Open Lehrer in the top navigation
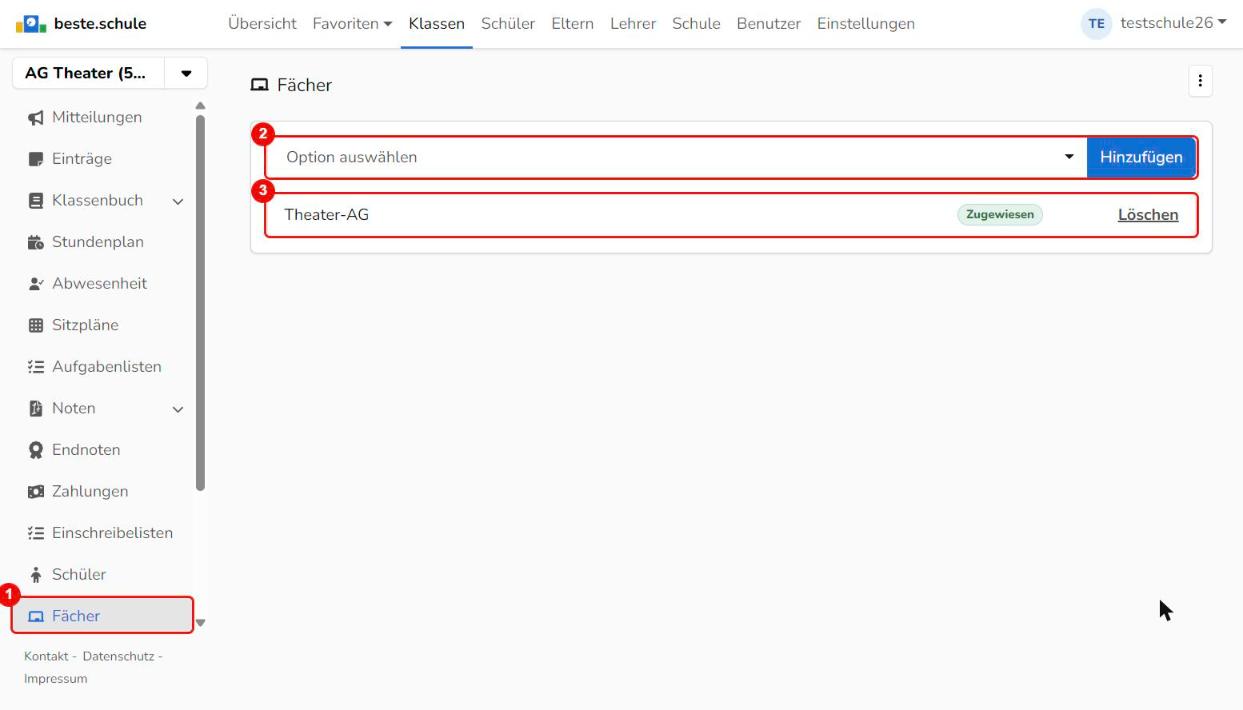The height and width of the screenshot is (710, 1243). 633,24
